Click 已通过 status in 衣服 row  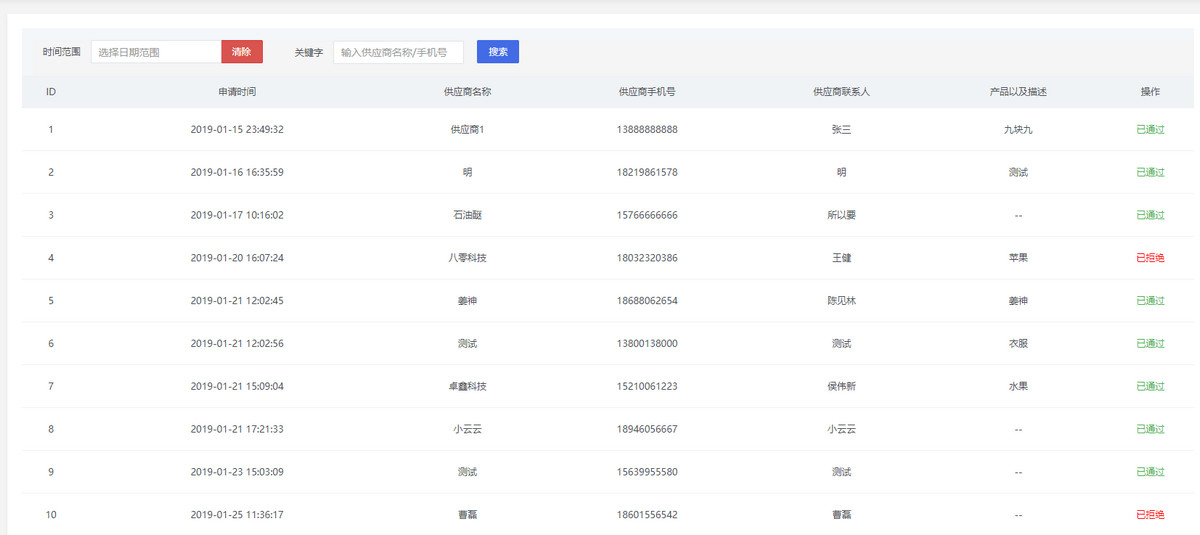1150,344
